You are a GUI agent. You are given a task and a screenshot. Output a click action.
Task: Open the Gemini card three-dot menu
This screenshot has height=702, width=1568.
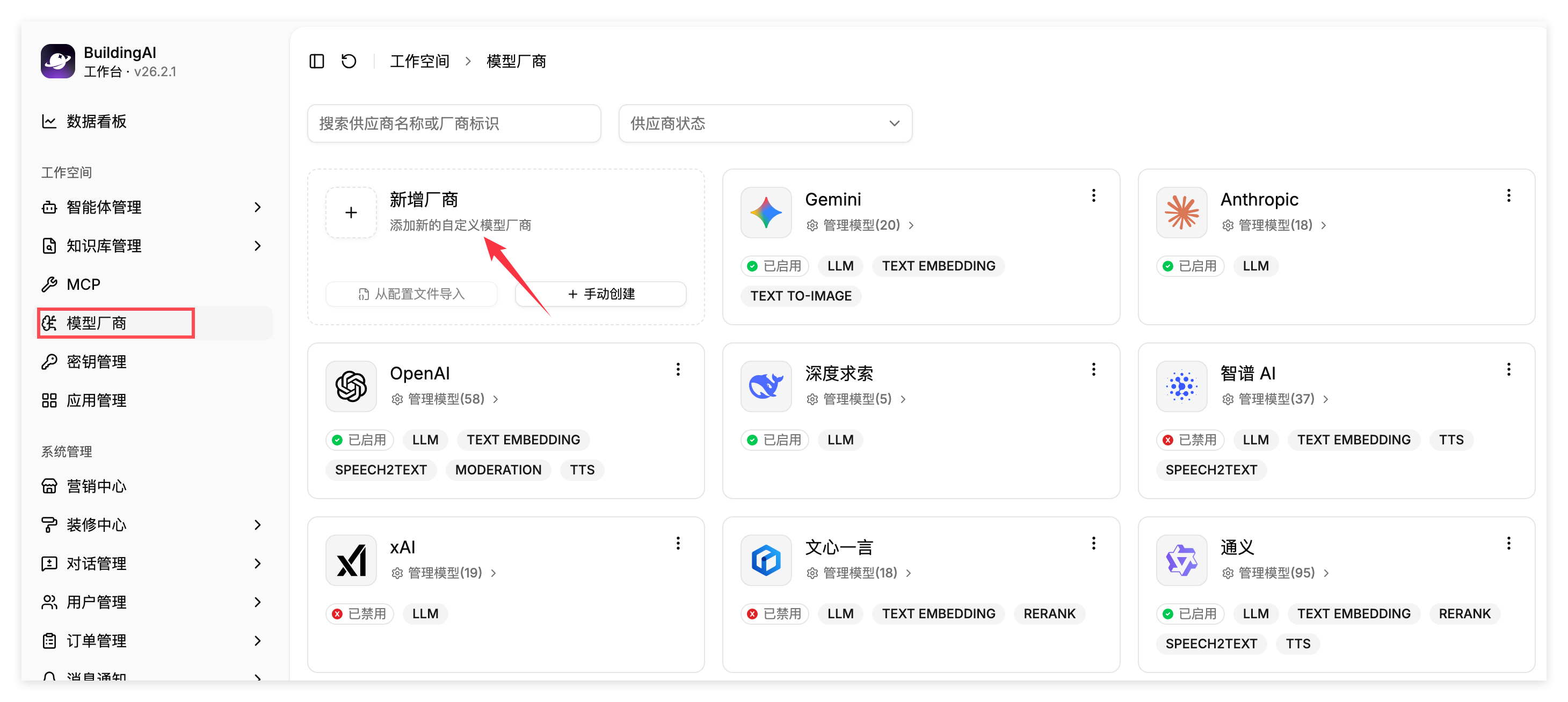coord(1093,195)
